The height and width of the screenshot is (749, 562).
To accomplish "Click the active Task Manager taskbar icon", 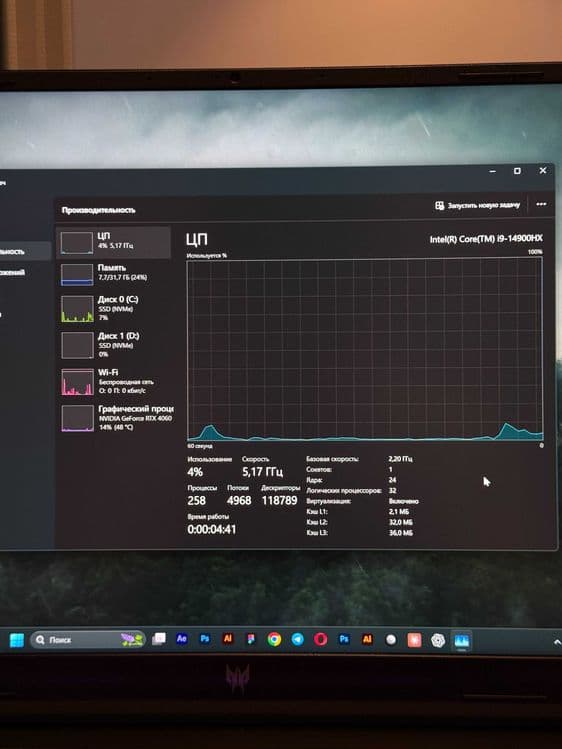I will 461,641.
